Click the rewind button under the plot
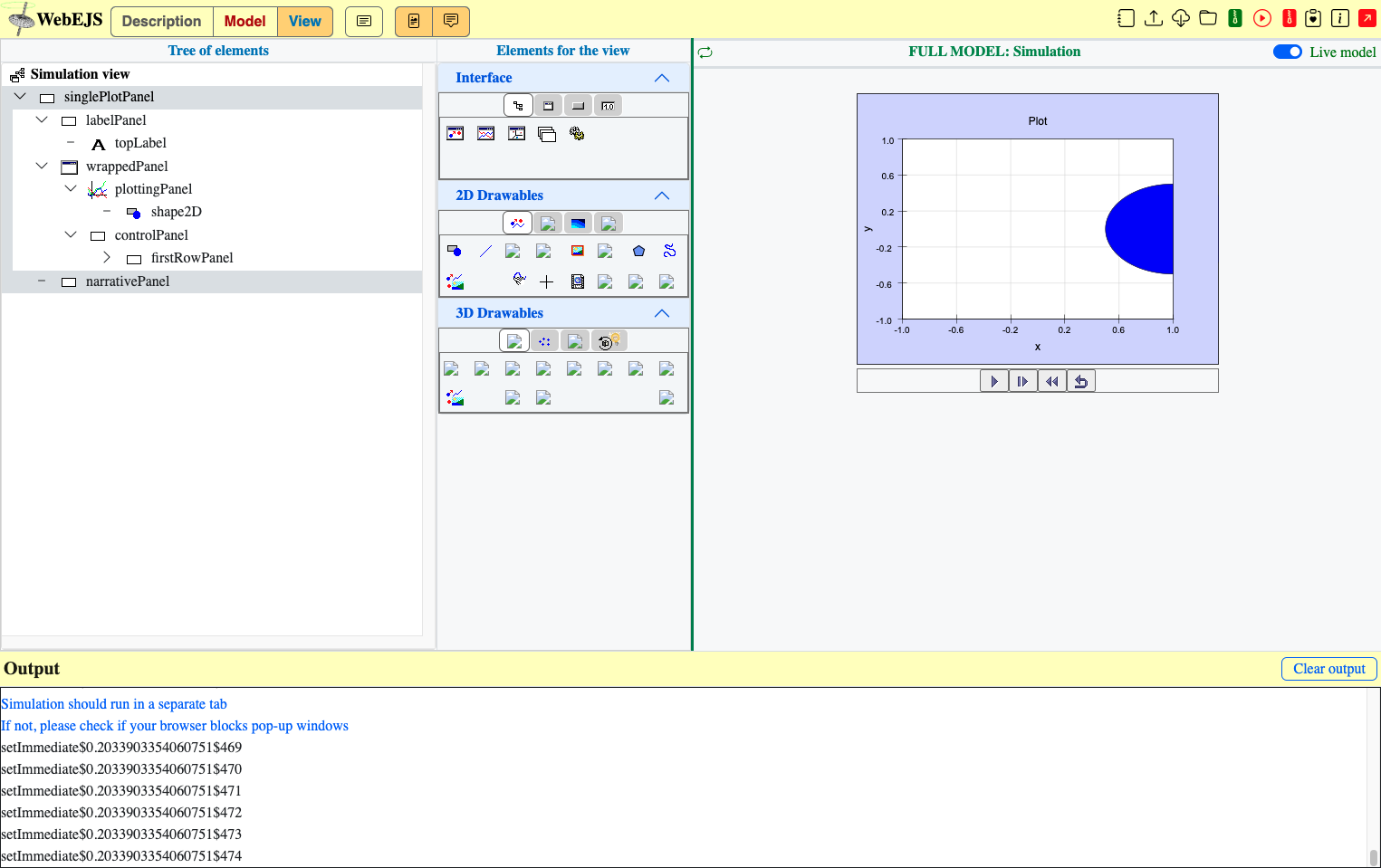The width and height of the screenshot is (1381, 868). pos(1052,381)
